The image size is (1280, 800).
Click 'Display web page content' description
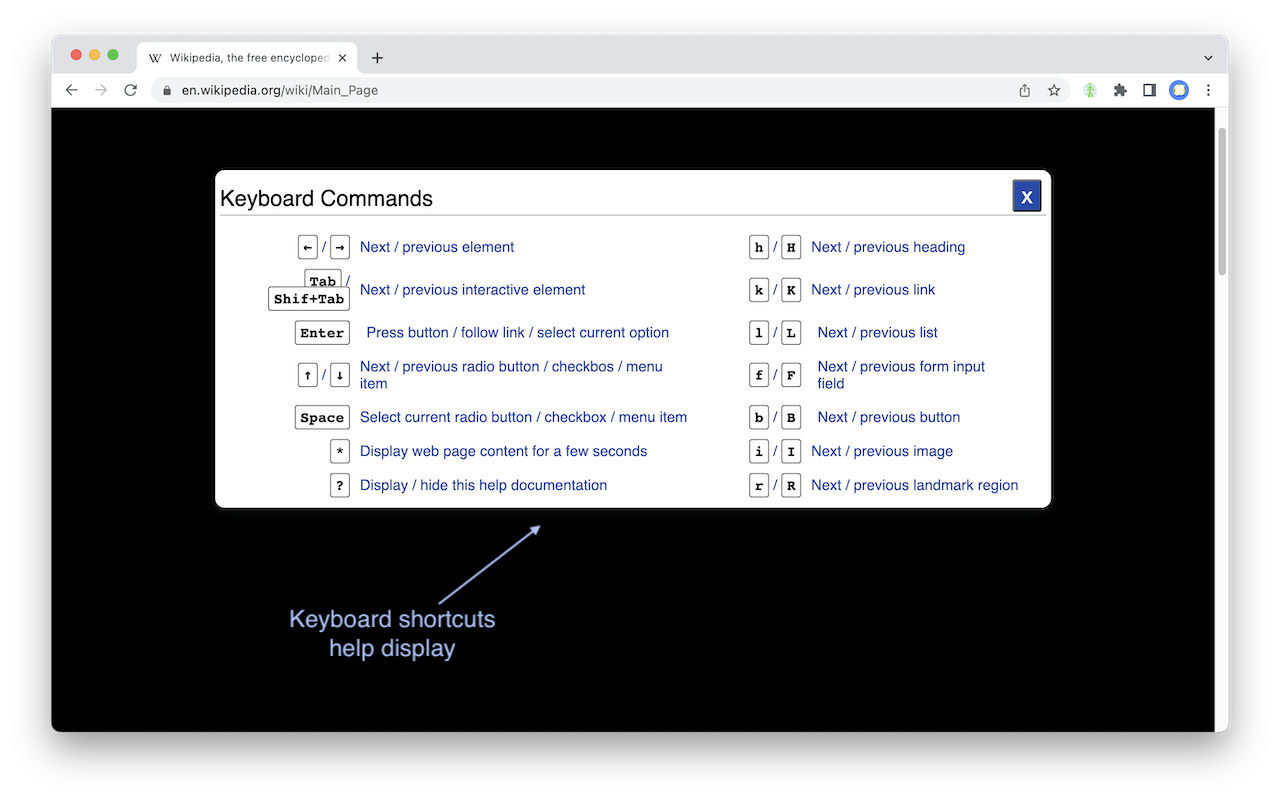pyautogui.click(x=504, y=452)
